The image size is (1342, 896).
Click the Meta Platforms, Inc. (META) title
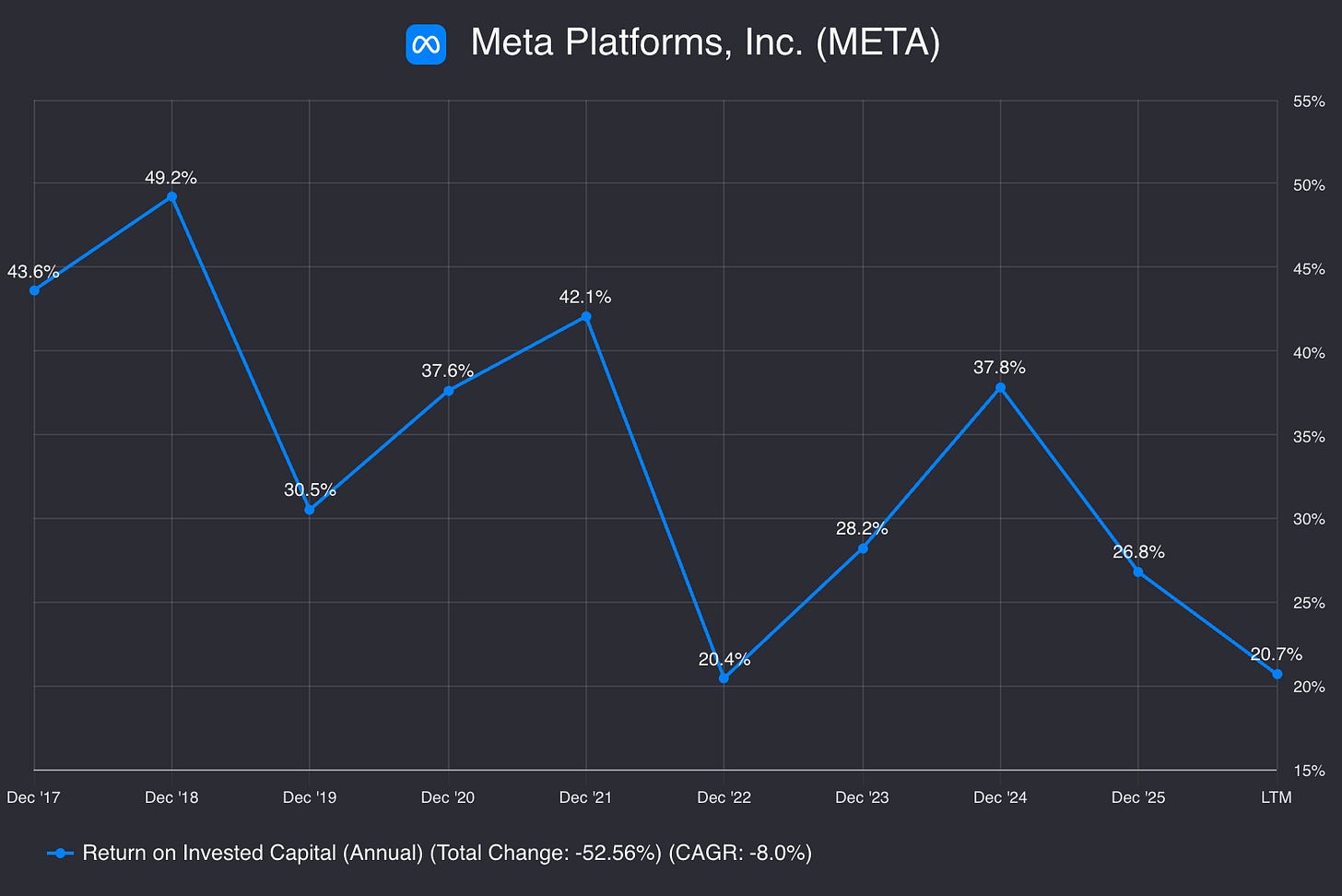point(705,43)
